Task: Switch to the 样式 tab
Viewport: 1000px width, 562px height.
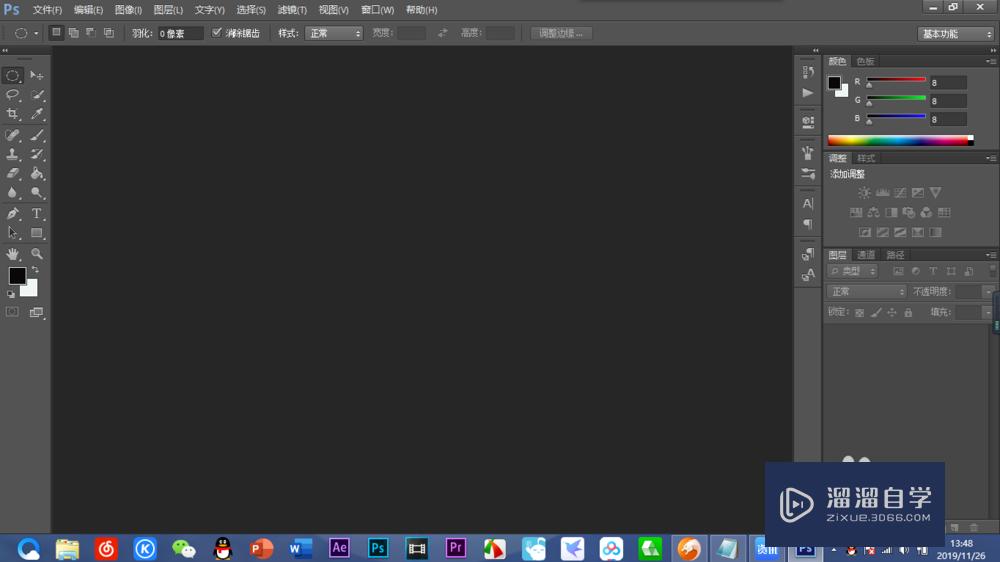Action: coord(865,158)
